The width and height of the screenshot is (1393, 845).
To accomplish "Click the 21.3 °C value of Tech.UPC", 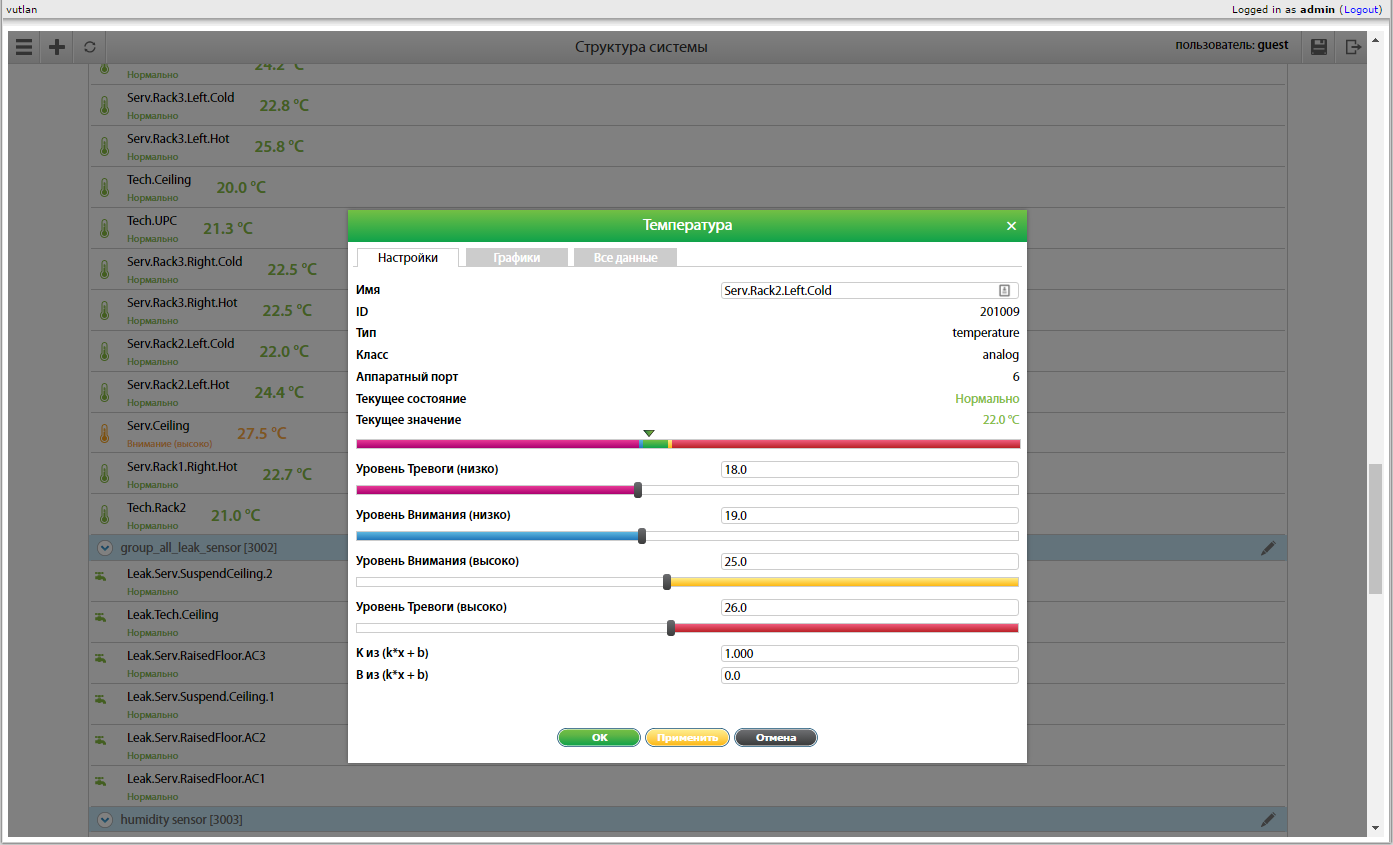I will pyautogui.click(x=228, y=229).
